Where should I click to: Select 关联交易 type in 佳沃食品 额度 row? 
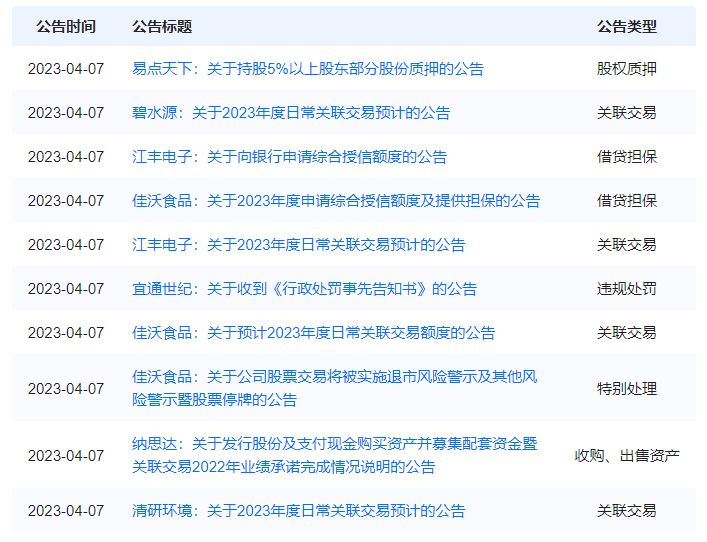tap(627, 332)
